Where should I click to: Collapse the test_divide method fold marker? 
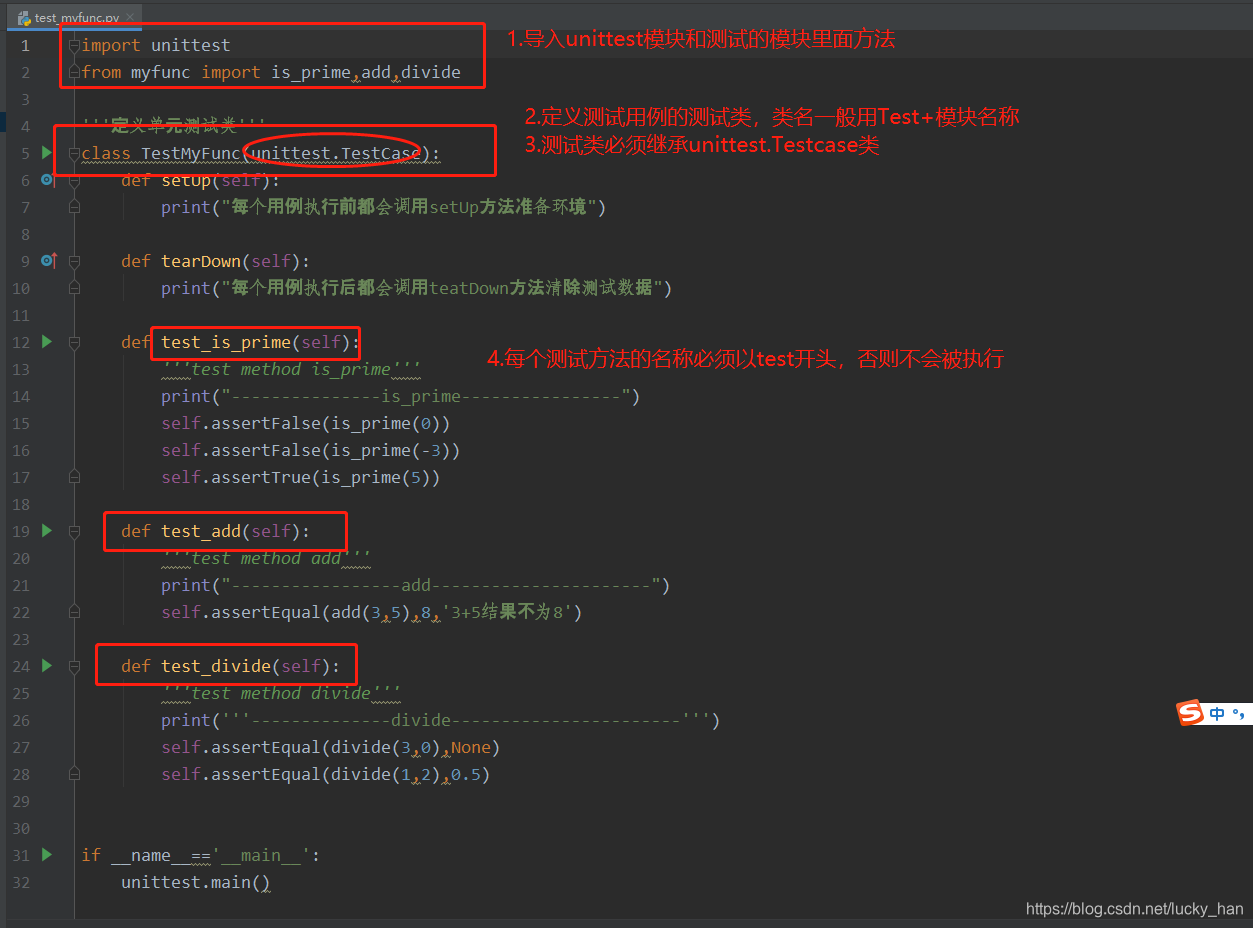pyautogui.click(x=74, y=666)
